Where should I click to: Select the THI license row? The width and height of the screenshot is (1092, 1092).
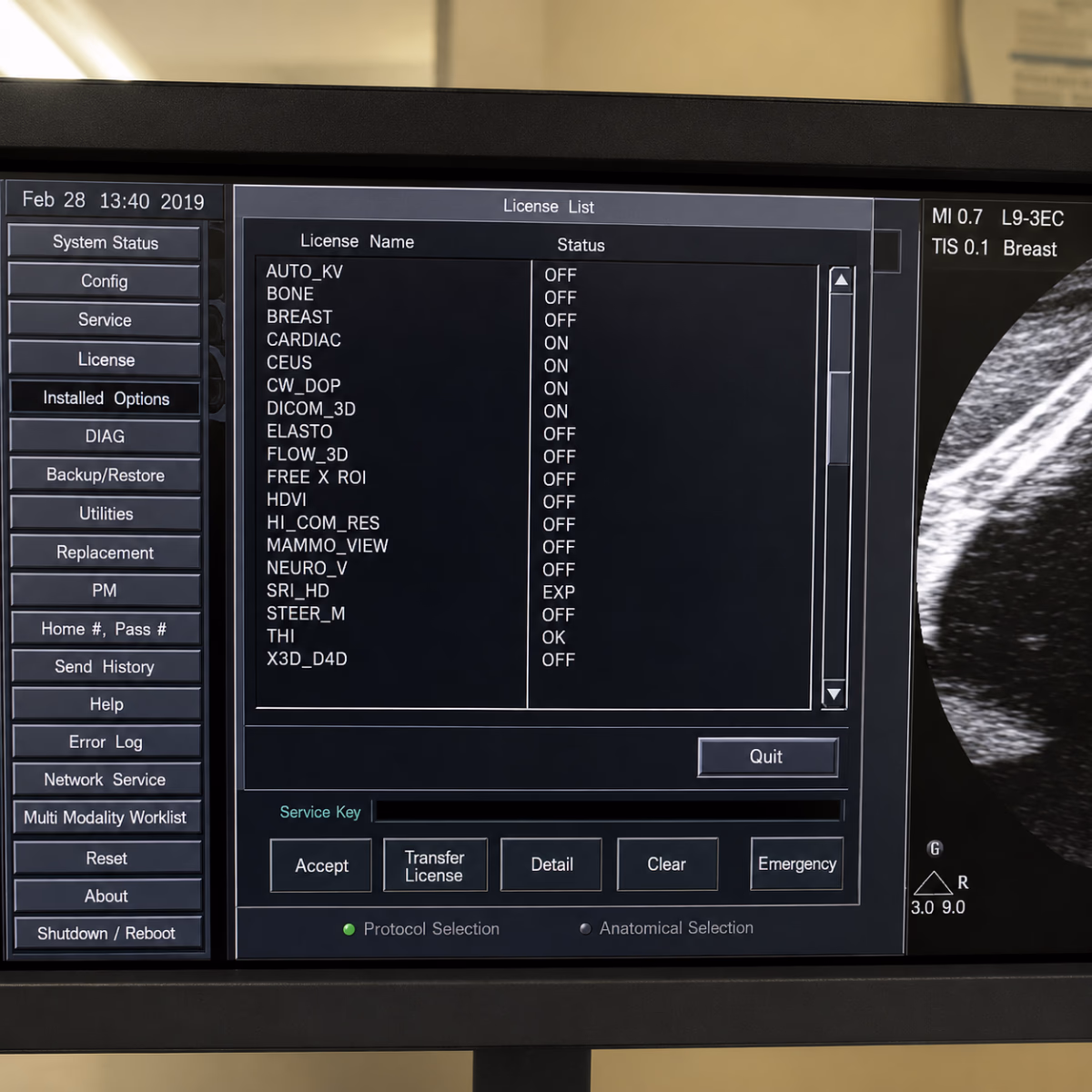pyautogui.click(x=535, y=637)
